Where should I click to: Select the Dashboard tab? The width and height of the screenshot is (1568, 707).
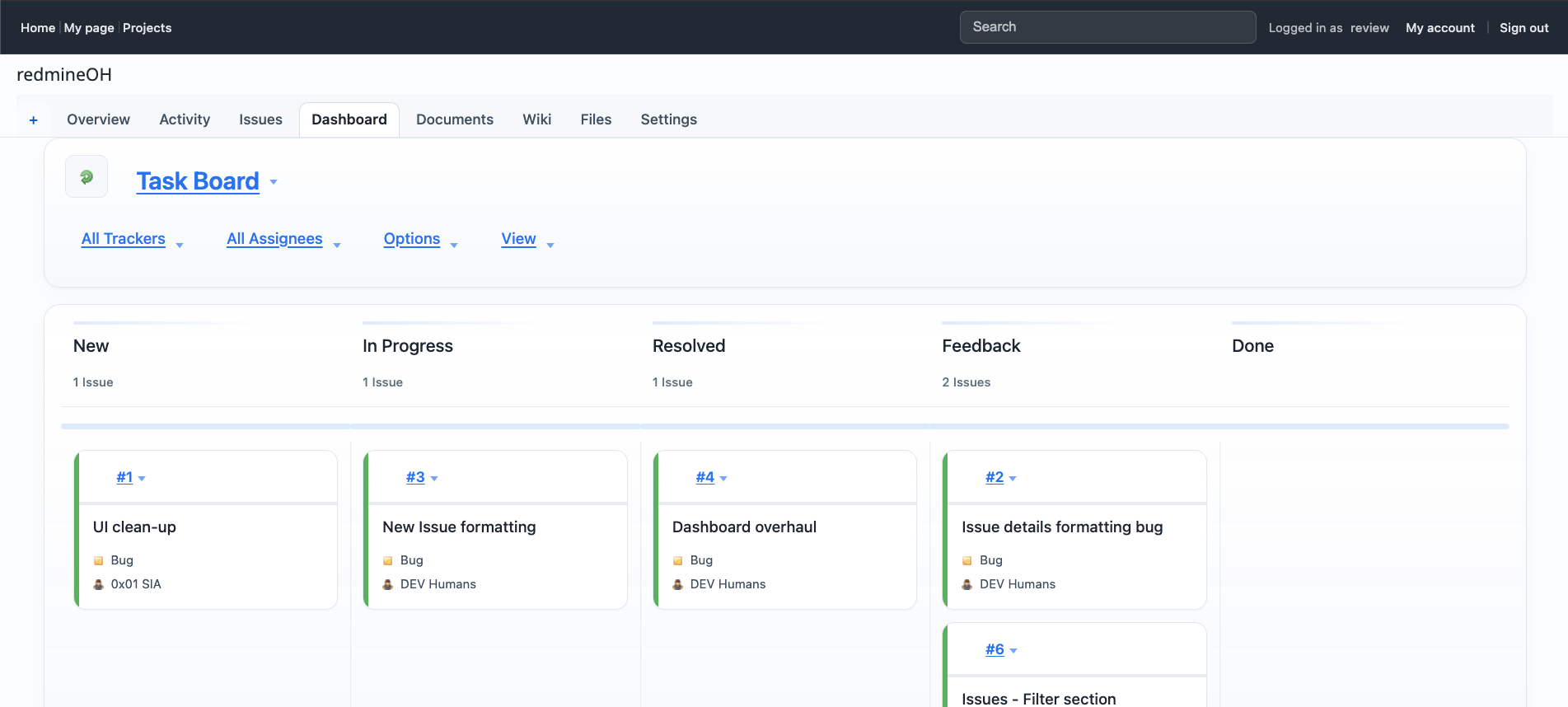point(349,119)
